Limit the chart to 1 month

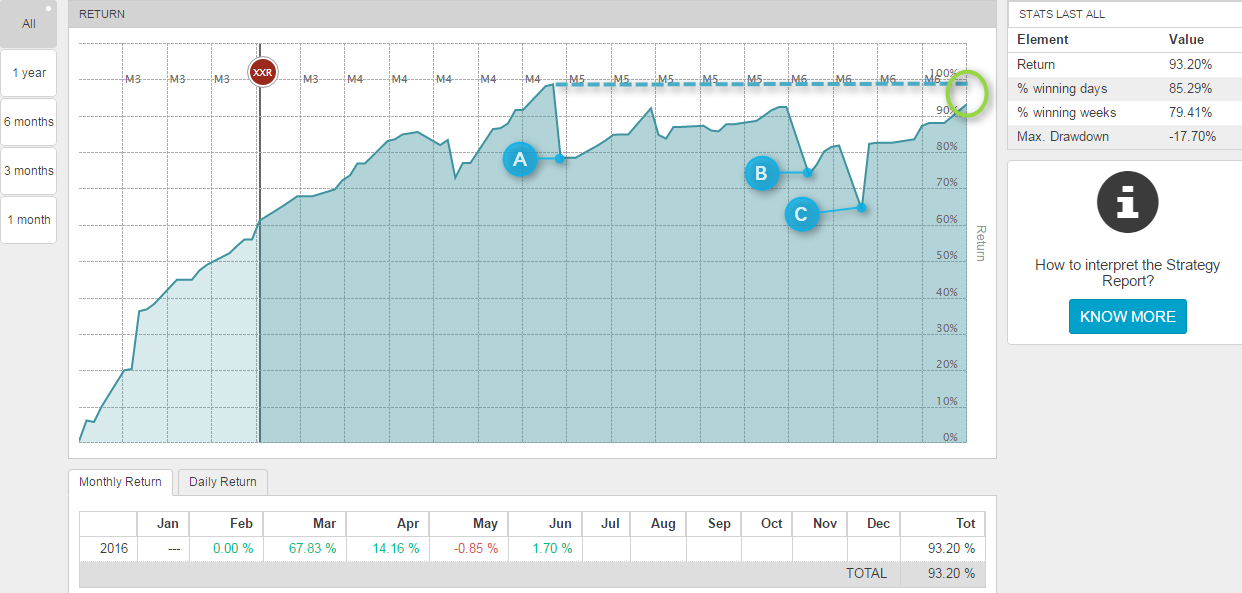29,220
